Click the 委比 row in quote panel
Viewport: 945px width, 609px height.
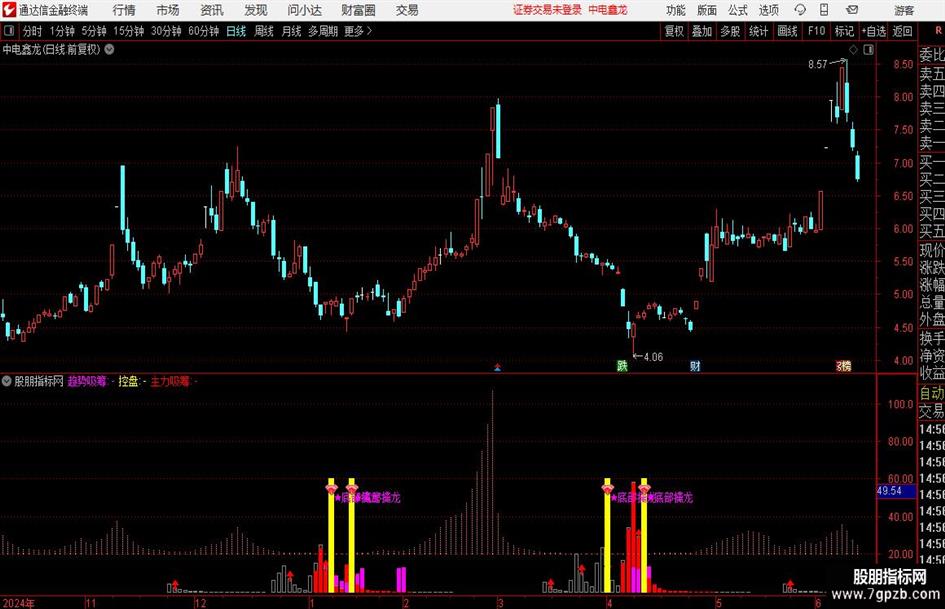932,55
